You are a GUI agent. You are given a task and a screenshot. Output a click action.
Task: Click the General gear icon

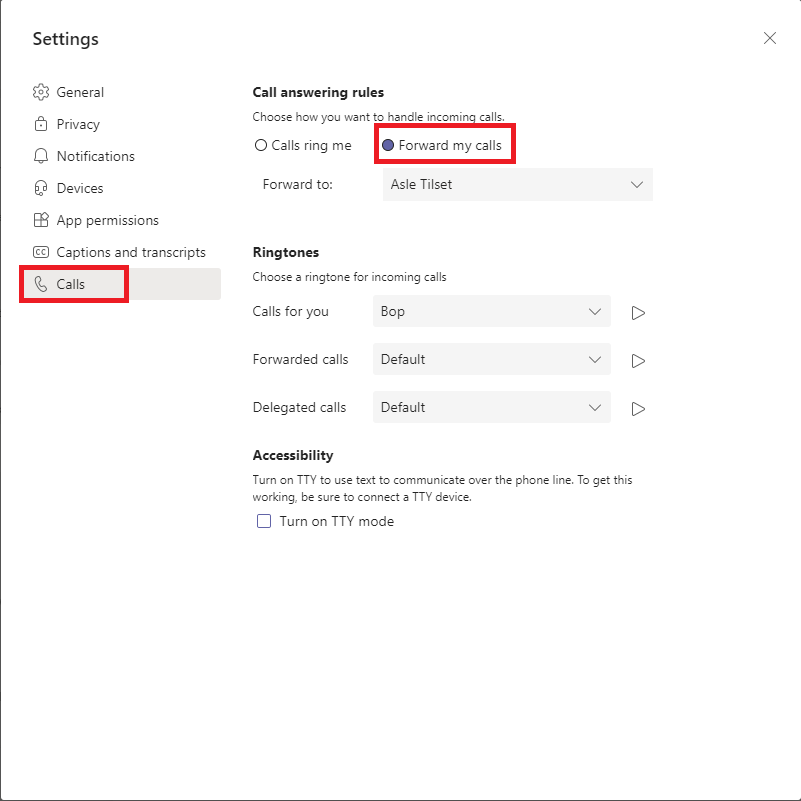coord(41,92)
